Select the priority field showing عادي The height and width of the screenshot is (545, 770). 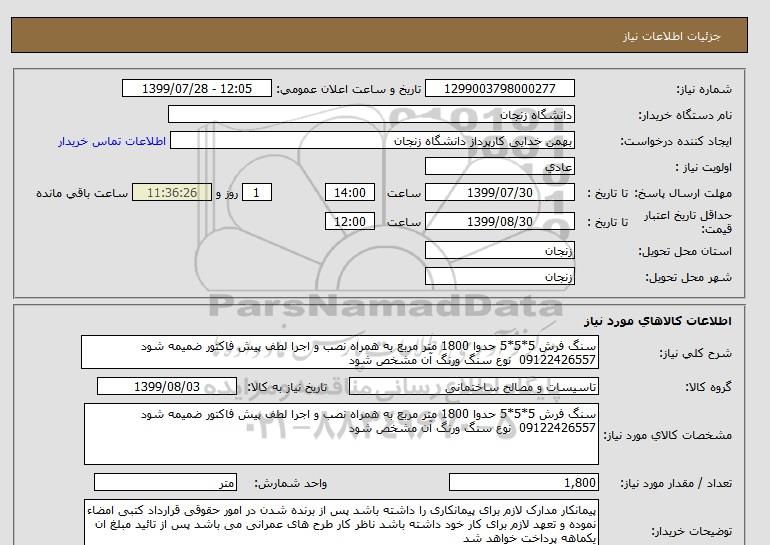coord(499,166)
